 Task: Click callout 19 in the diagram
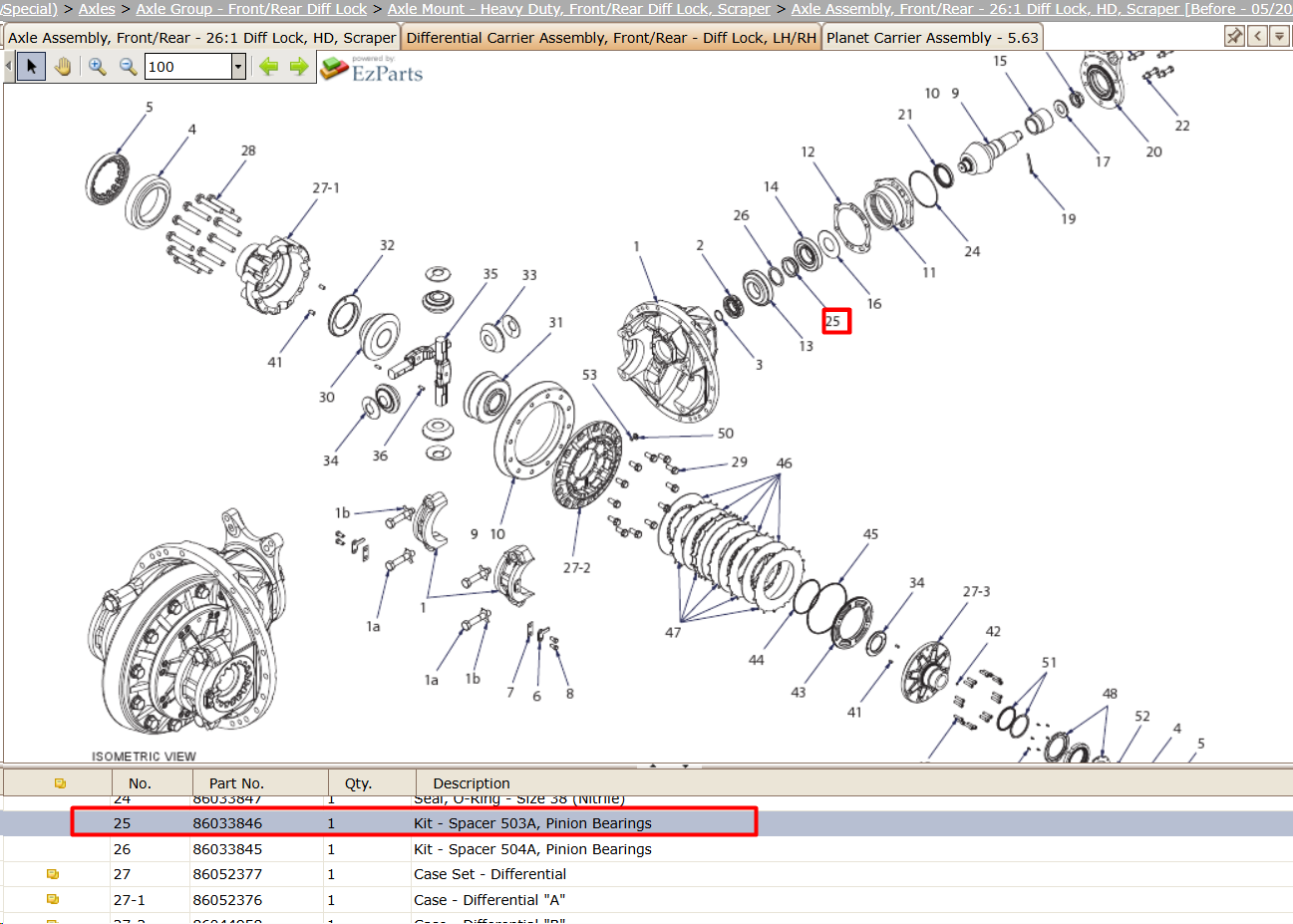click(x=1069, y=218)
